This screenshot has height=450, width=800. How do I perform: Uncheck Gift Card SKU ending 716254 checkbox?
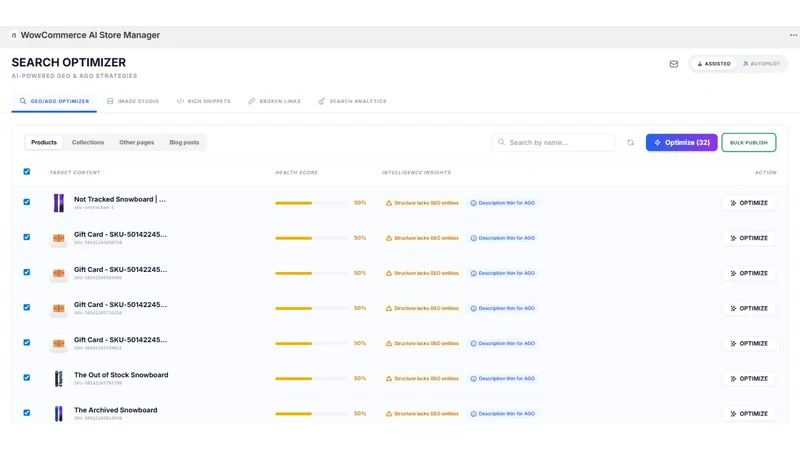pyautogui.click(x=27, y=308)
